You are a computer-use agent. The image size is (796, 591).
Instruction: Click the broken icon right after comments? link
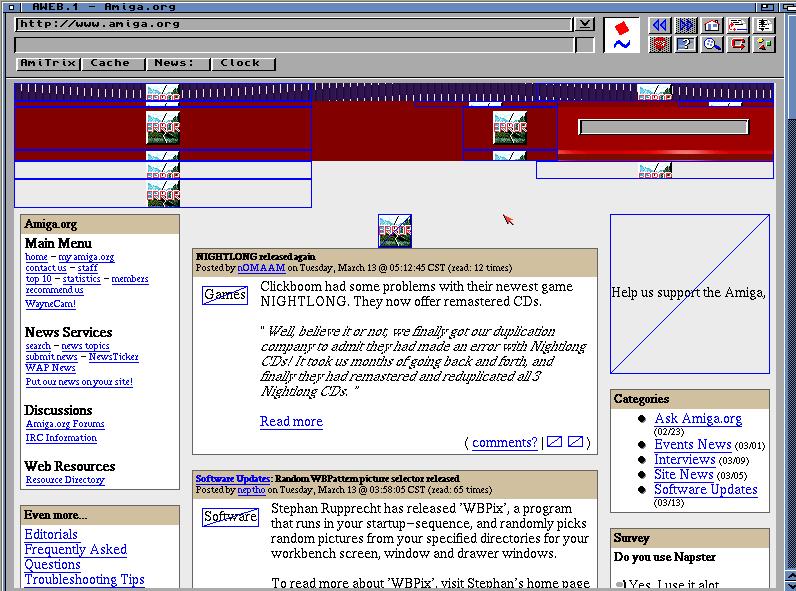coord(554,442)
